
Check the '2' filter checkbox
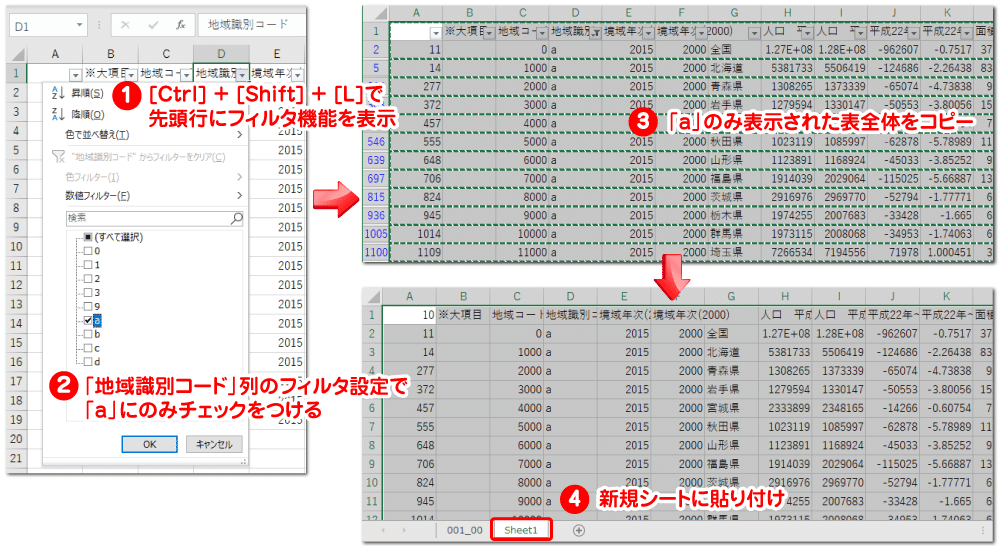pos(88,279)
